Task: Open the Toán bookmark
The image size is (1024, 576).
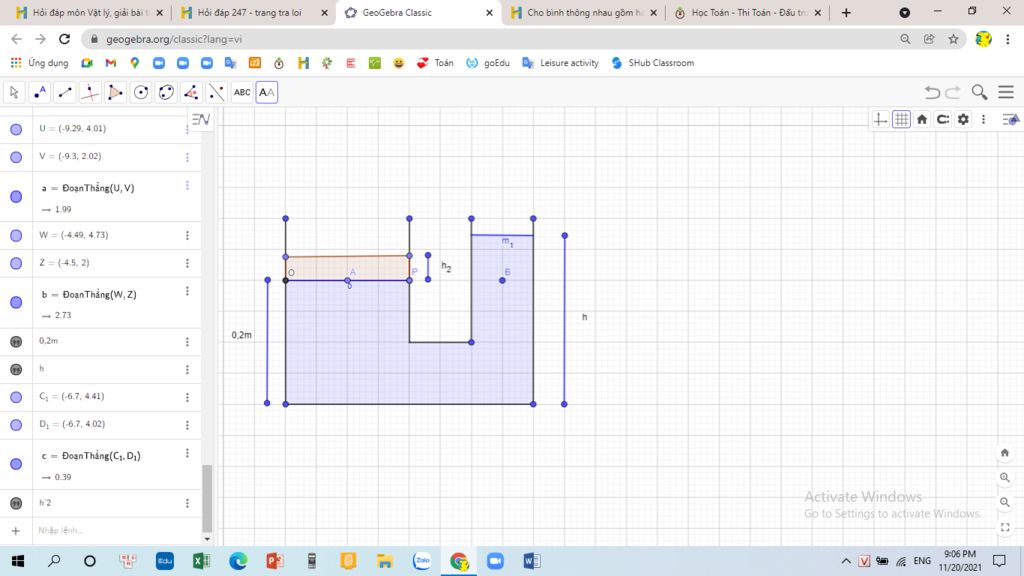Action: click(435, 63)
